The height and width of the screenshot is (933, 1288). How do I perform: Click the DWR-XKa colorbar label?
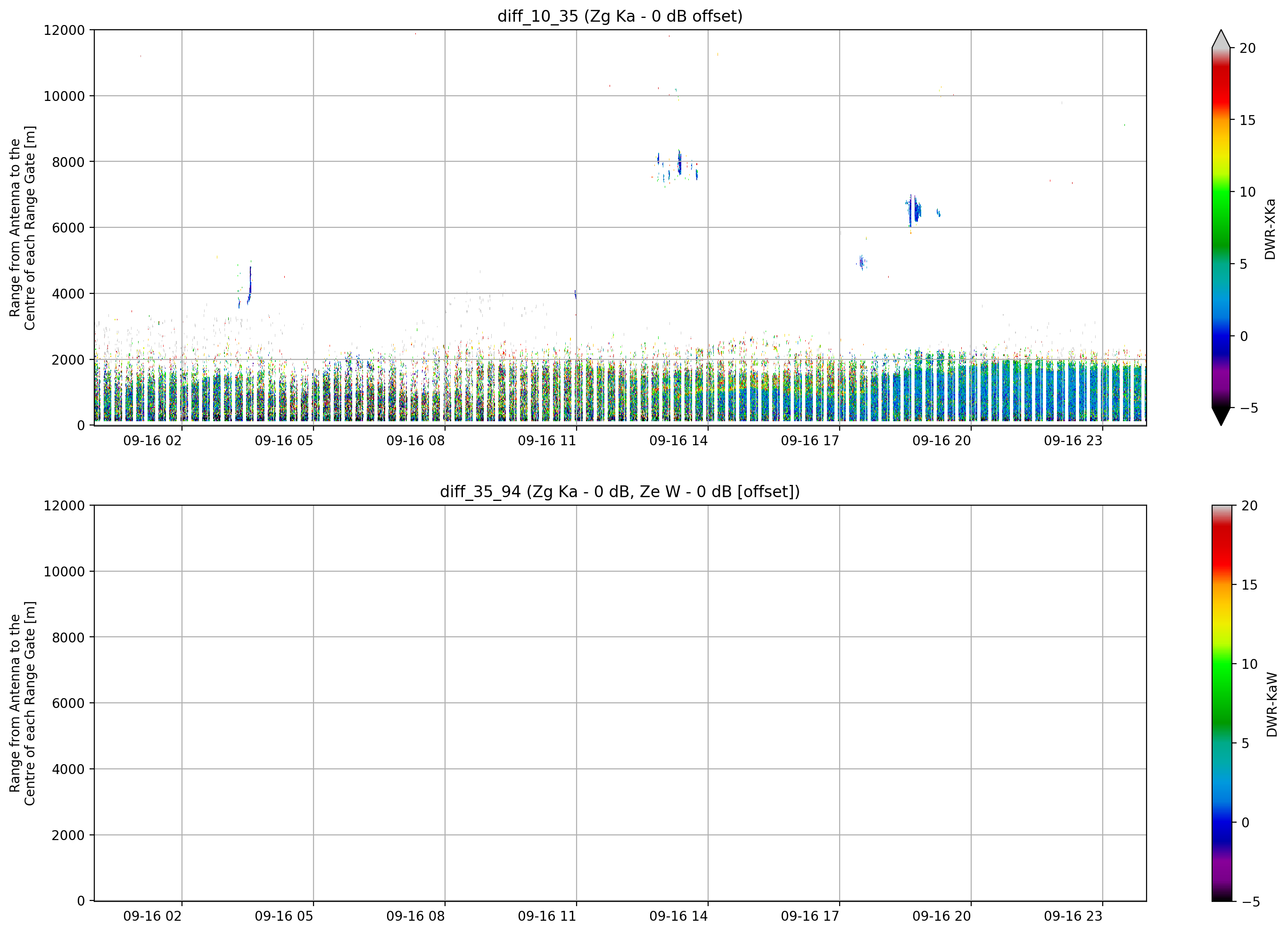(x=1271, y=229)
